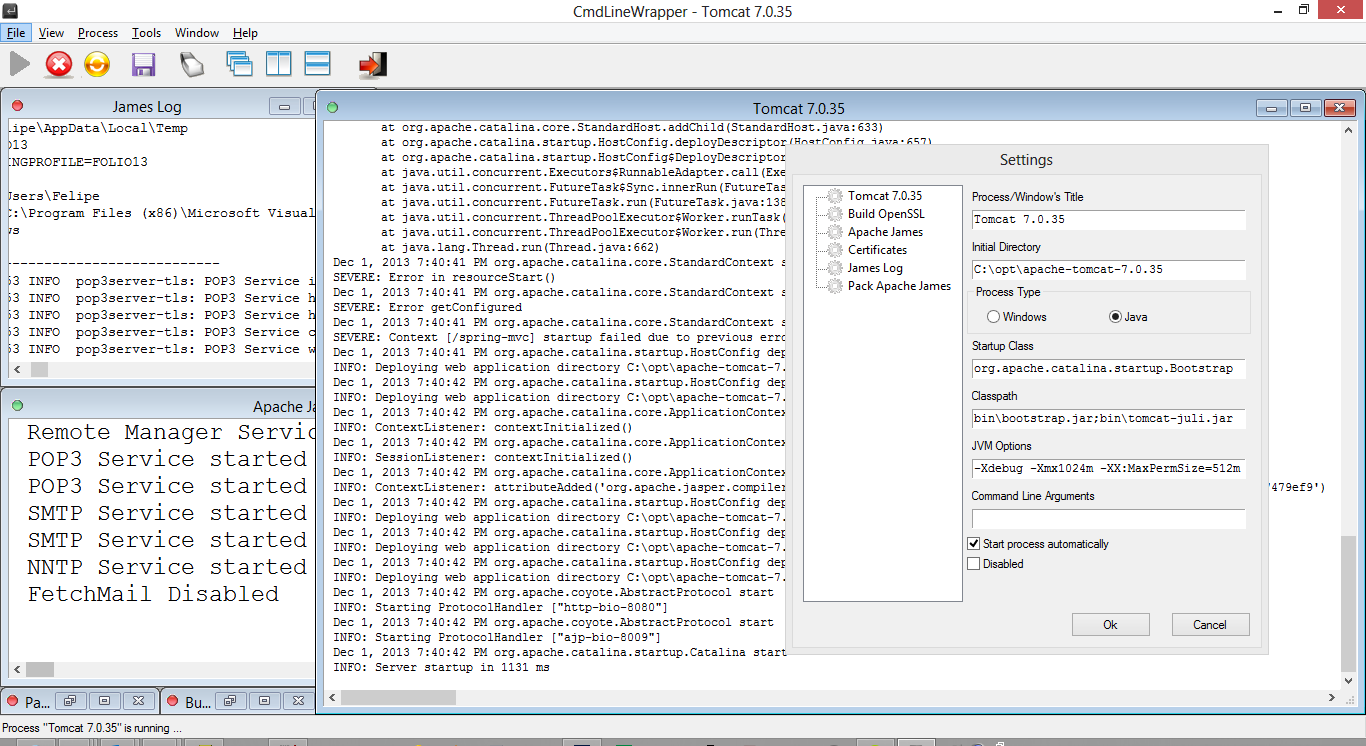Click the gear icon beside Apache James
The height and width of the screenshot is (746, 1366).
click(835, 232)
